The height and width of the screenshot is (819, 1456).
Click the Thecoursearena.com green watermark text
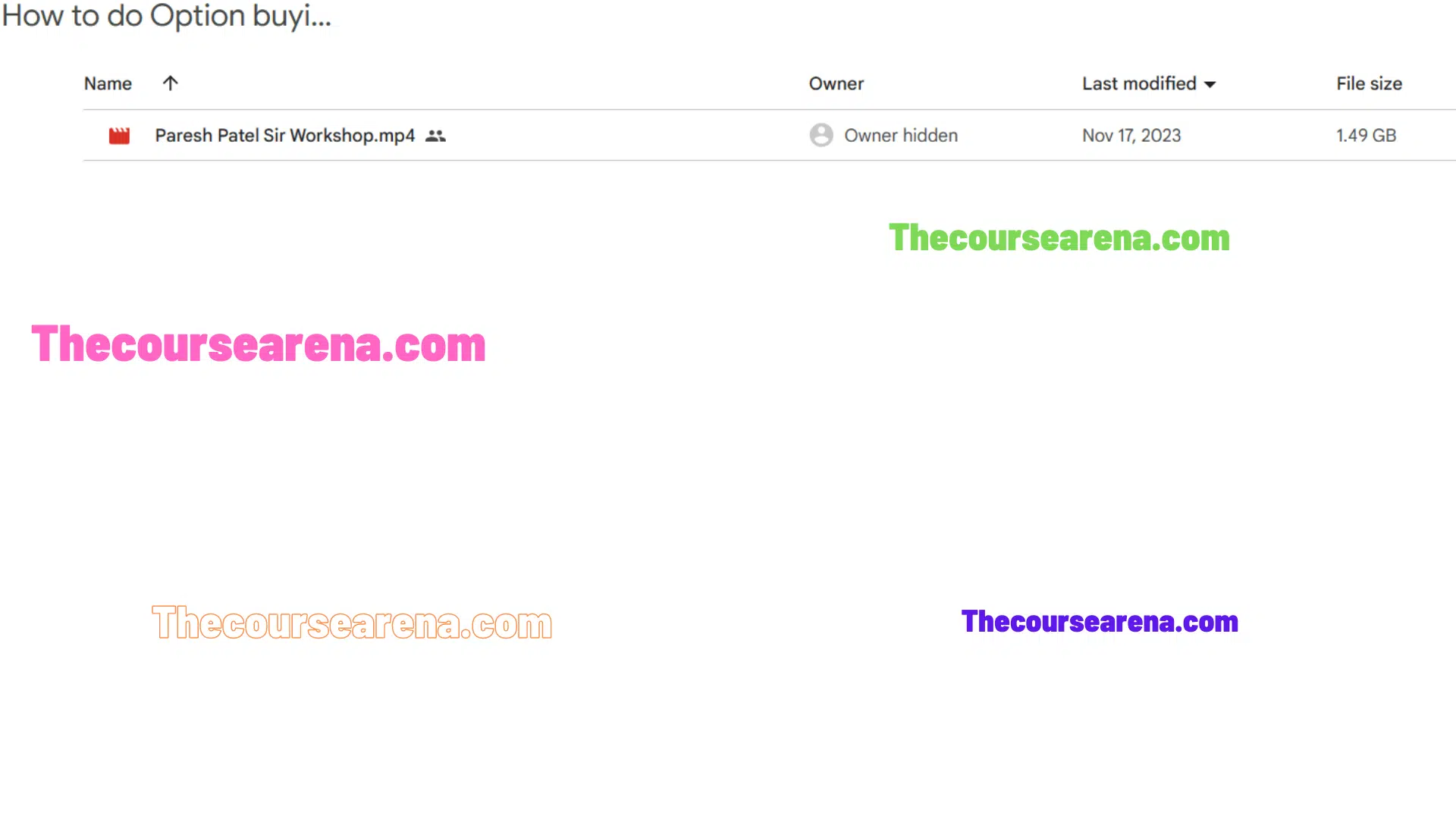tap(1059, 237)
